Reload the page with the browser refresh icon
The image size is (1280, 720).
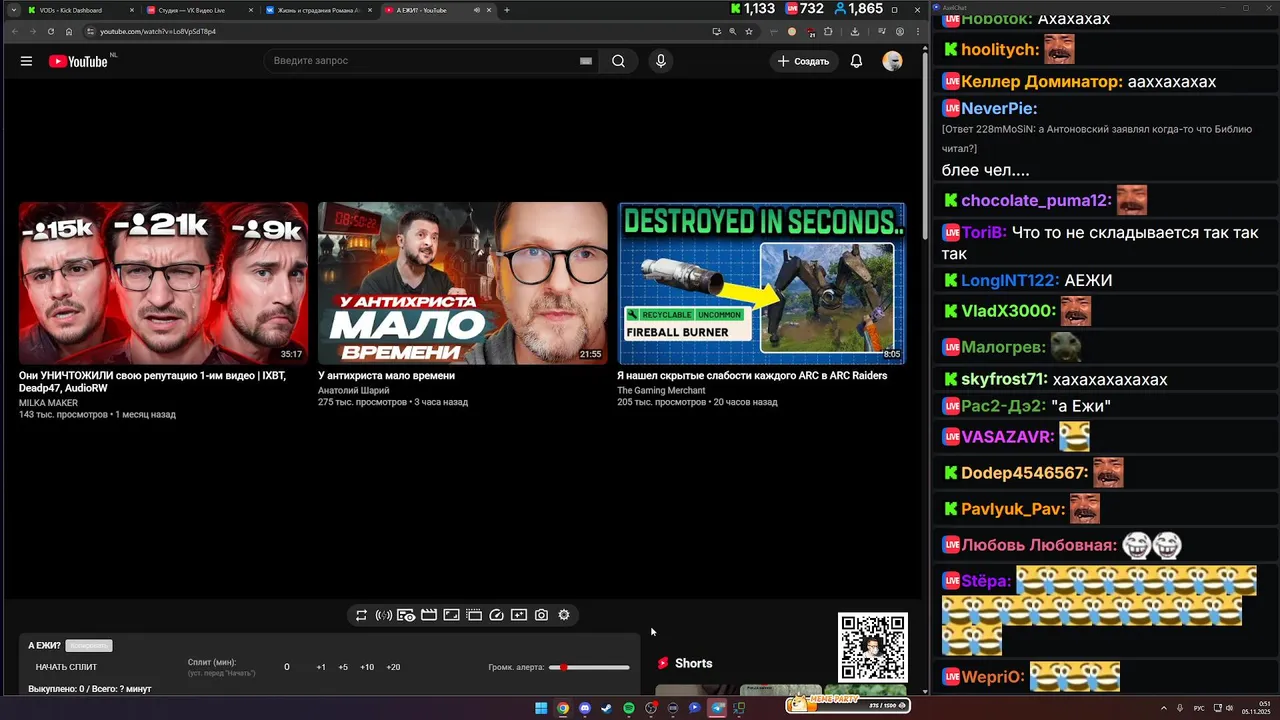50,31
